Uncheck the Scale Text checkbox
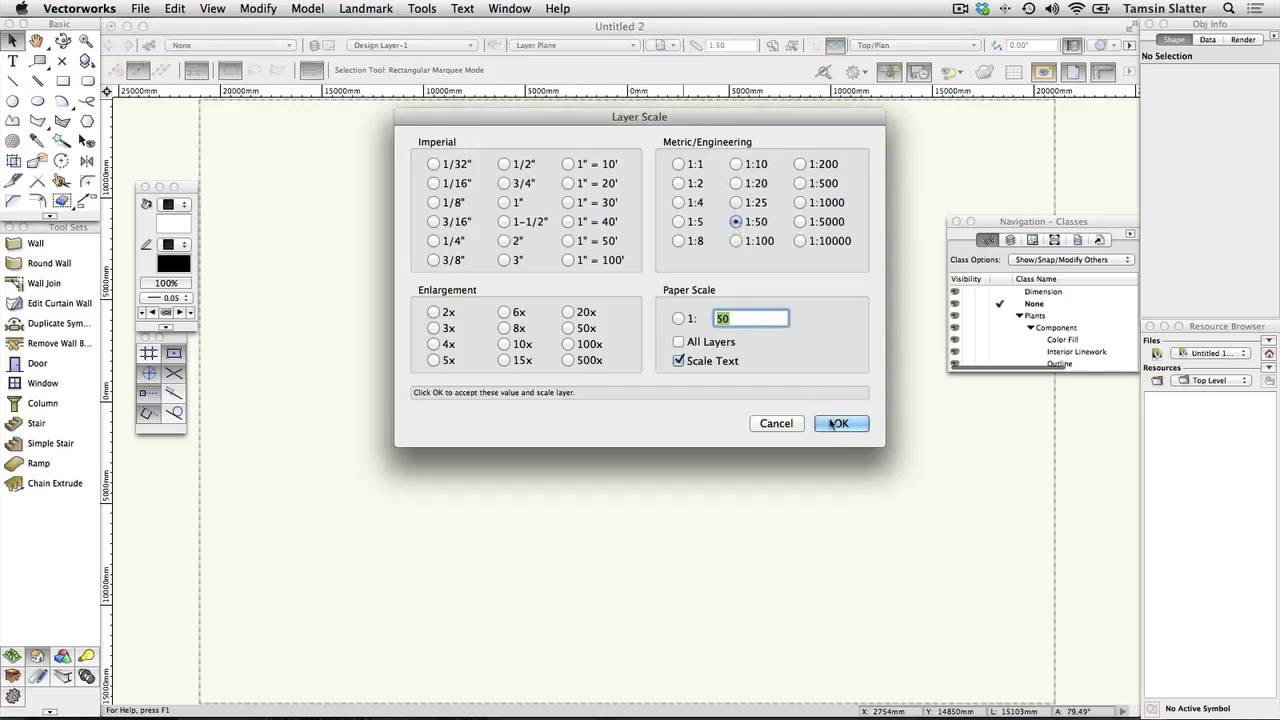The height and width of the screenshot is (720, 1280). point(679,361)
